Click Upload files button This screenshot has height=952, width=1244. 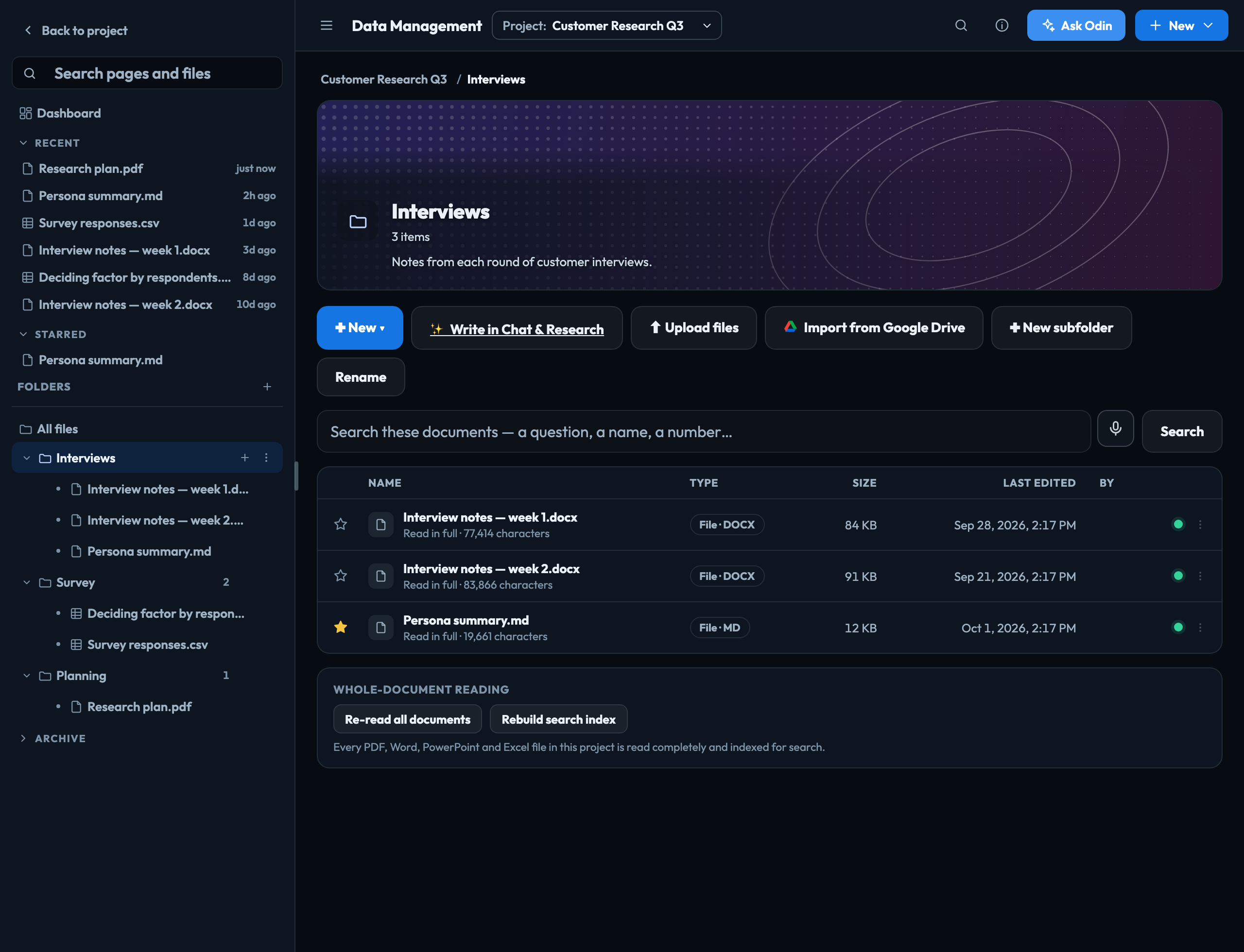(x=693, y=327)
